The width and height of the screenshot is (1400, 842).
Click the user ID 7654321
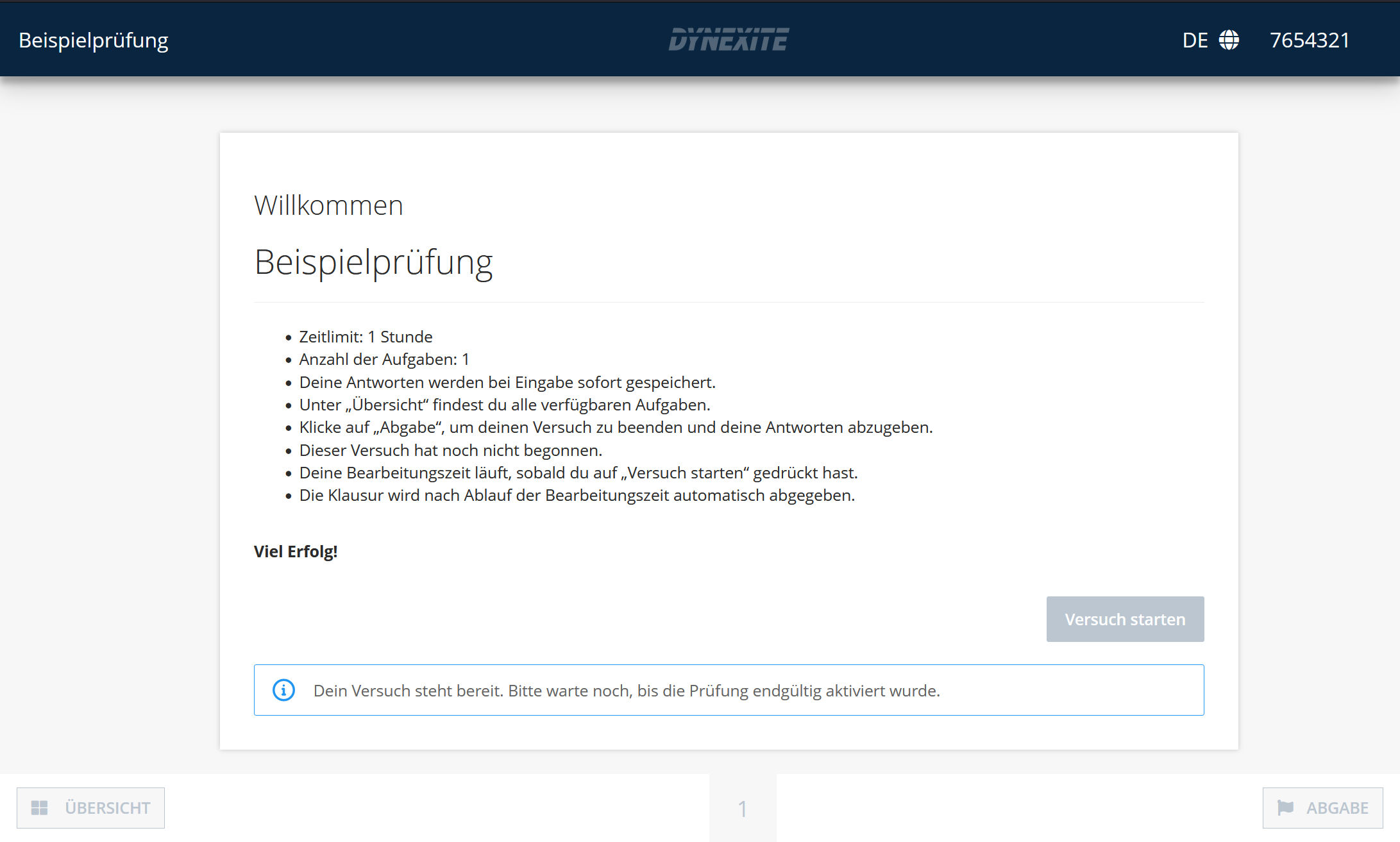click(x=1310, y=40)
